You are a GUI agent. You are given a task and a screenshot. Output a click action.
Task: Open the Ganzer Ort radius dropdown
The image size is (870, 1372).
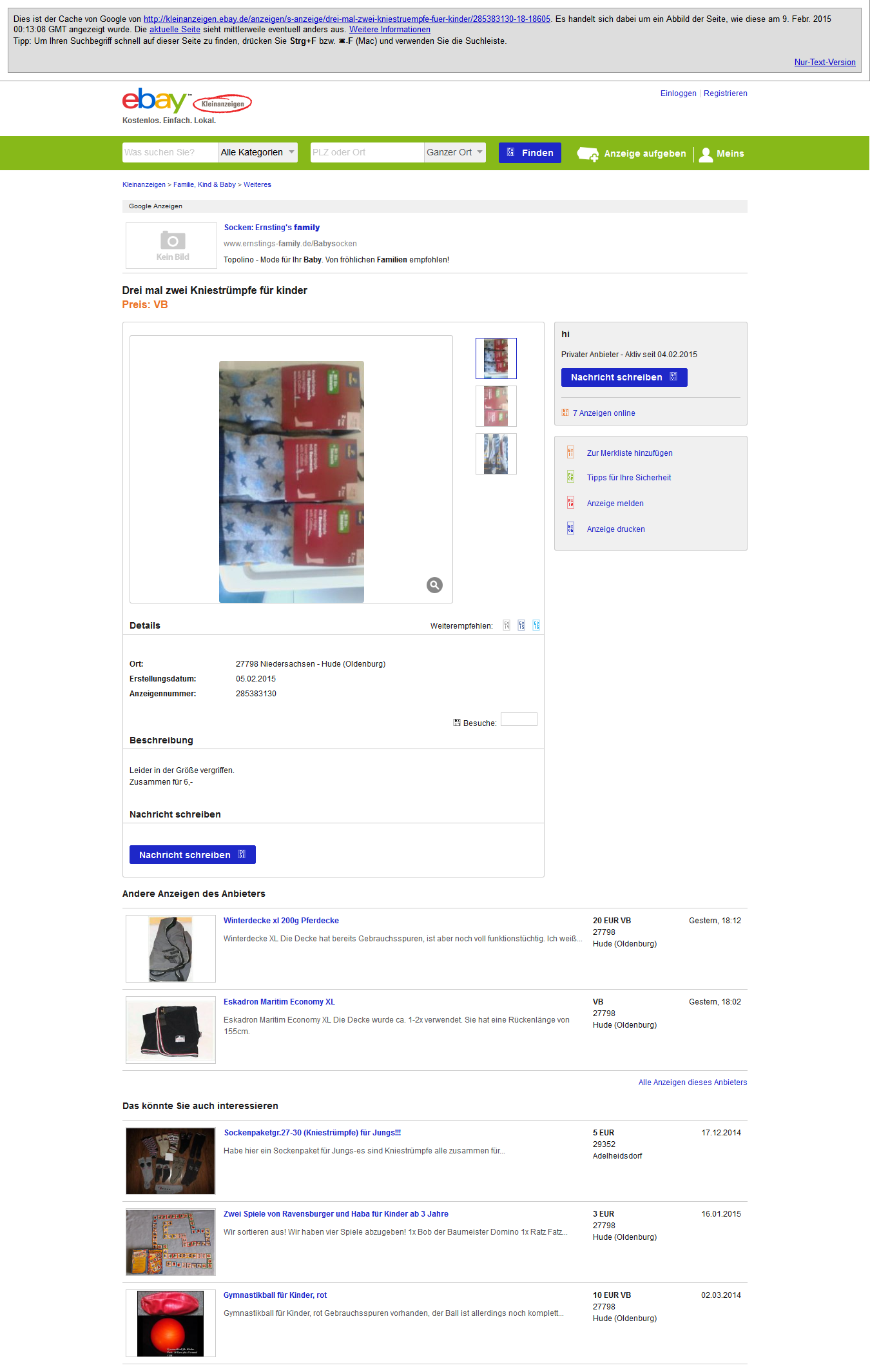pyautogui.click(x=455, y=152)
